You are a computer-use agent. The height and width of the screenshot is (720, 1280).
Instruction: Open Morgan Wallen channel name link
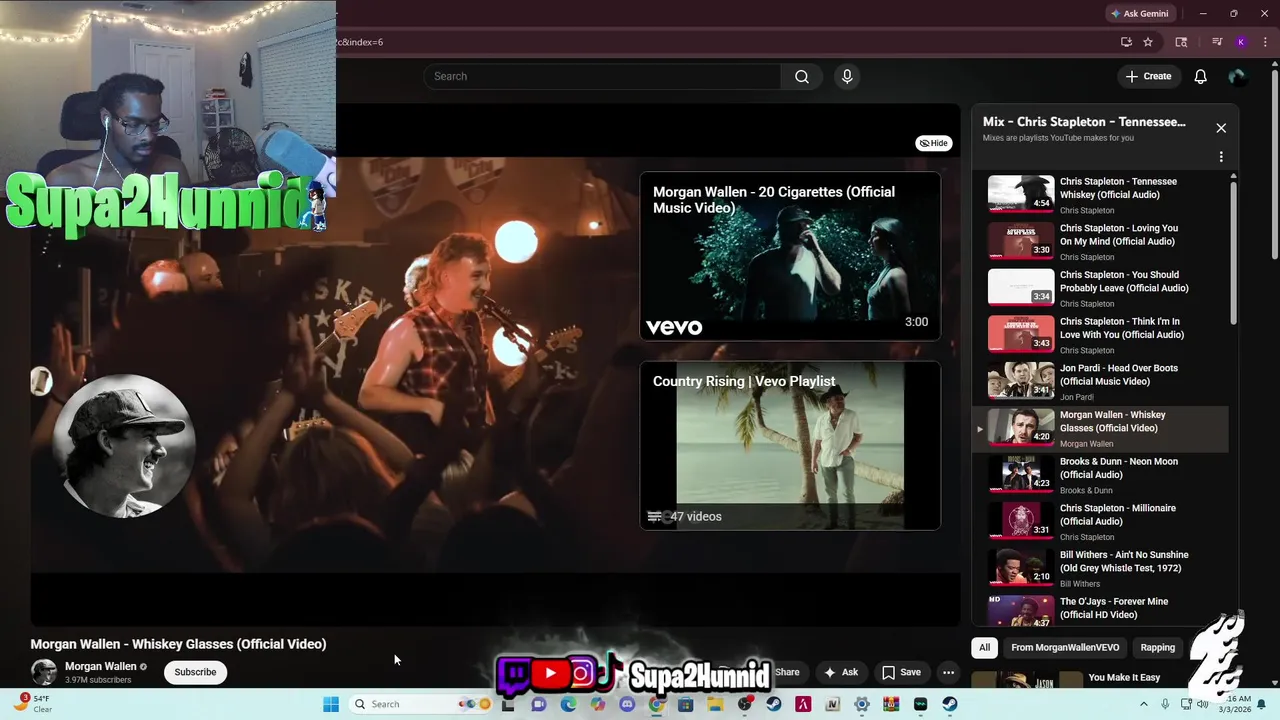100,666
